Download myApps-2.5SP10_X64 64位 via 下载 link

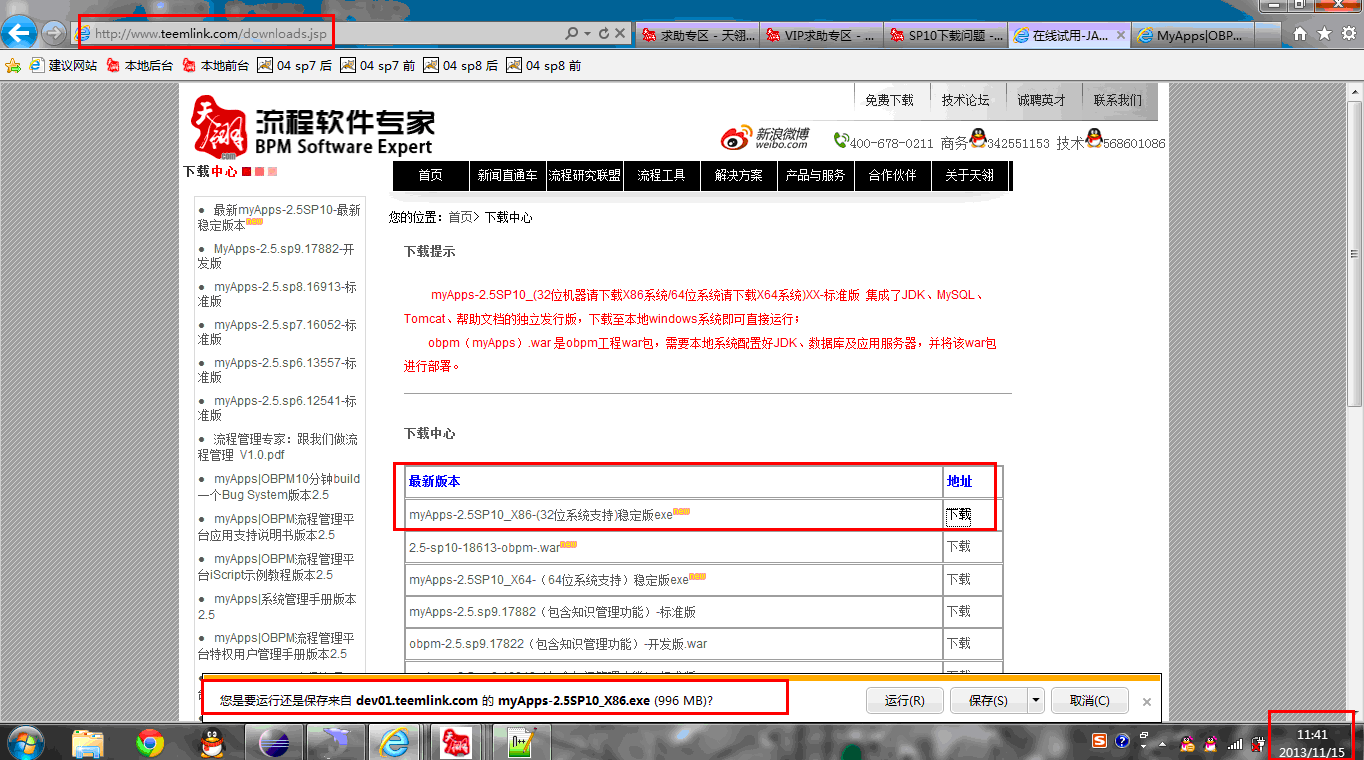click(x=958, y=579)
